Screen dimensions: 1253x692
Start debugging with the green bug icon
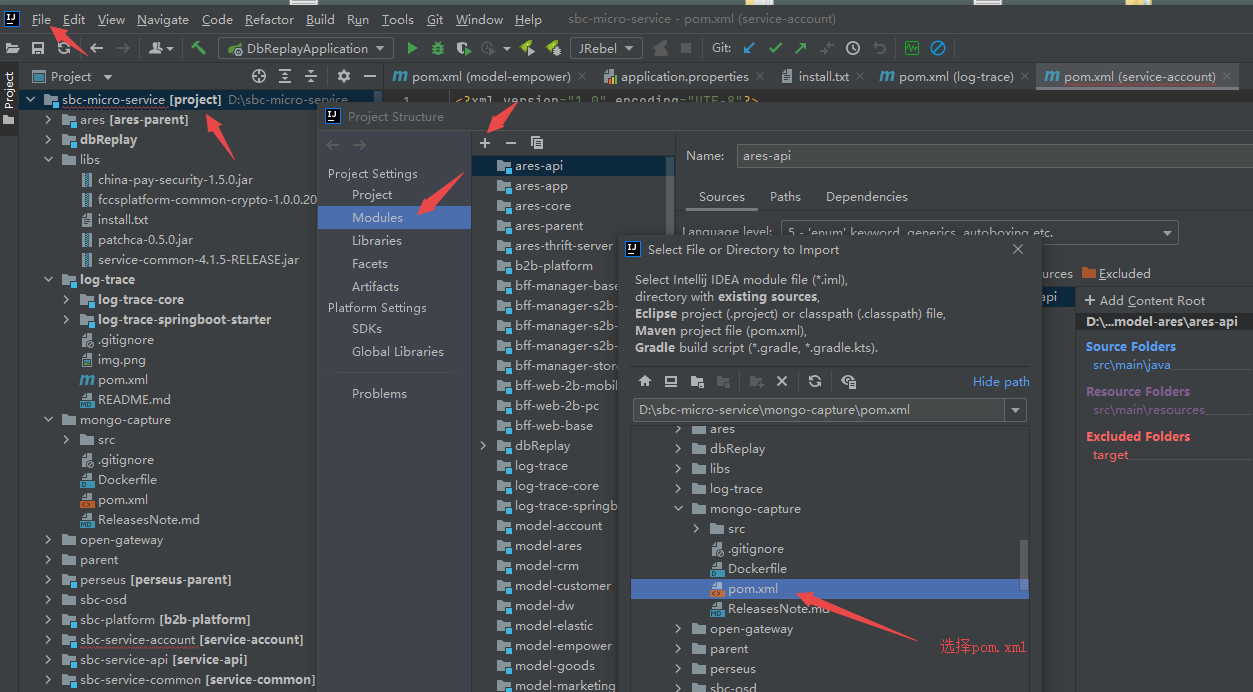(438, 48)
